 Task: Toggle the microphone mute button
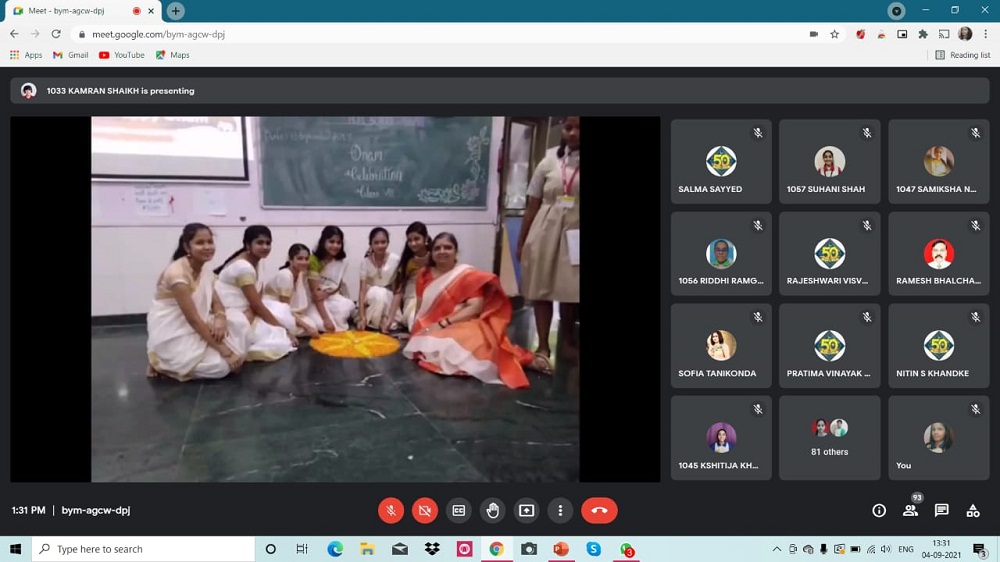click(x=391, y=510)
